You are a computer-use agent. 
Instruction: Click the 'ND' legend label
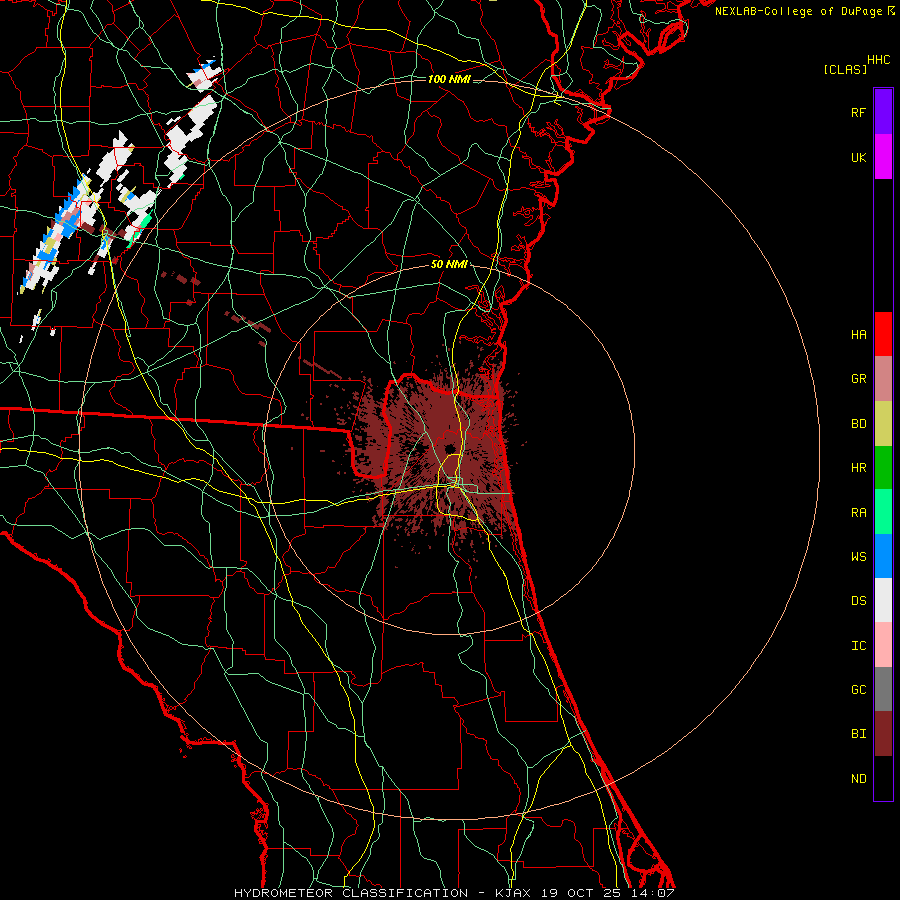tap(858, 779)
